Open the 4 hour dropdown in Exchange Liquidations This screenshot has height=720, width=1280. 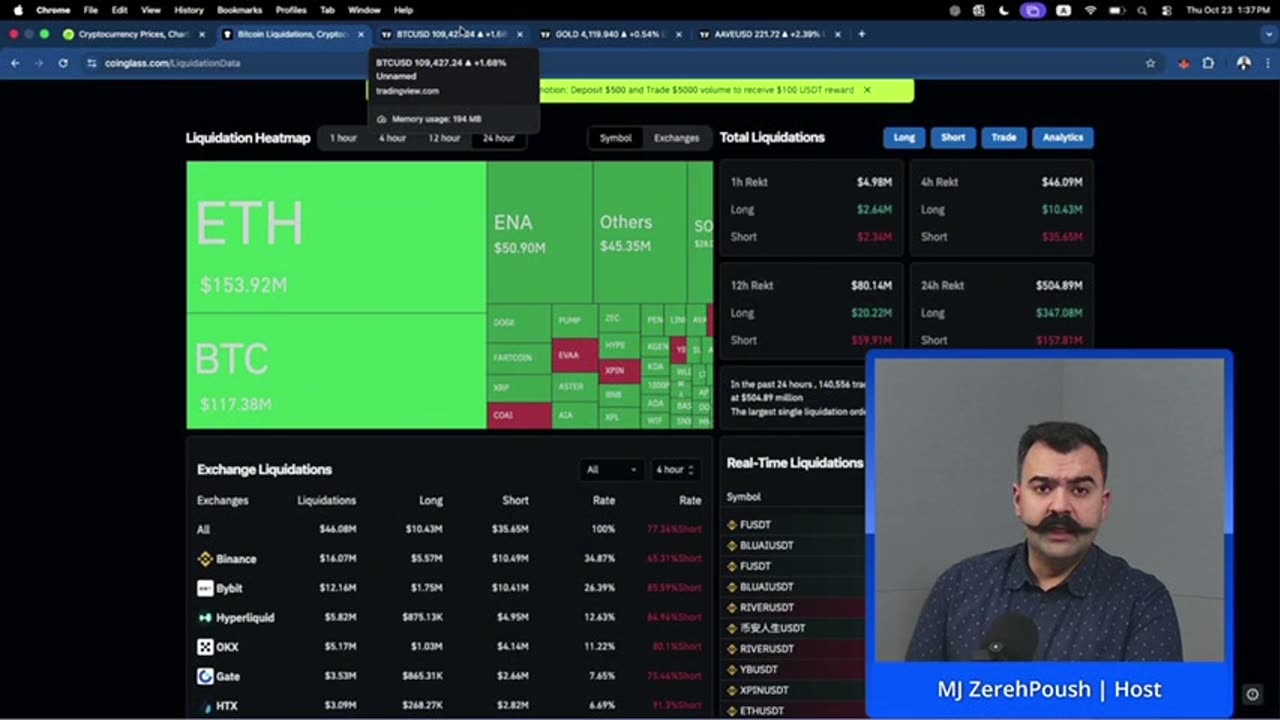click(x=675, y=470)
